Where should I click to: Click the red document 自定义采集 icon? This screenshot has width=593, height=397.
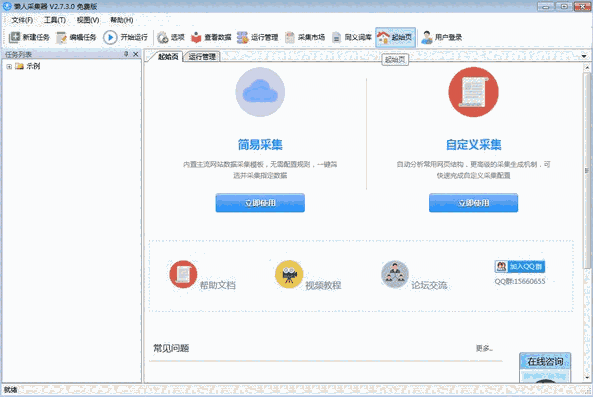tap(473, 92)
